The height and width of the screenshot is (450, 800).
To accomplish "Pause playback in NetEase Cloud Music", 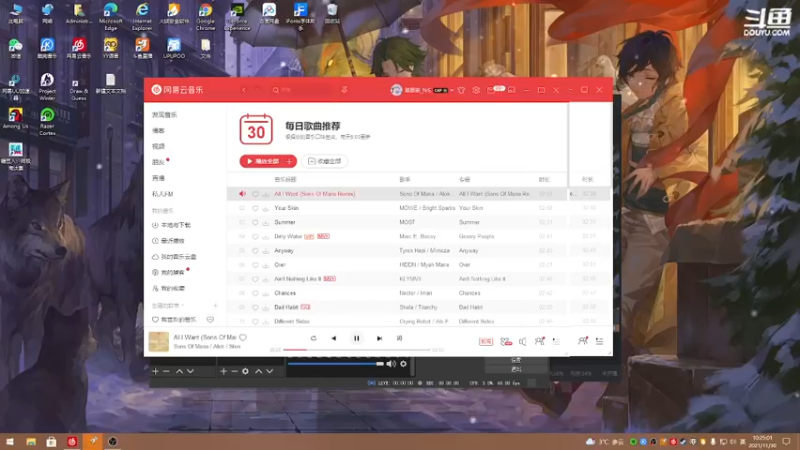I will point(357,338).
